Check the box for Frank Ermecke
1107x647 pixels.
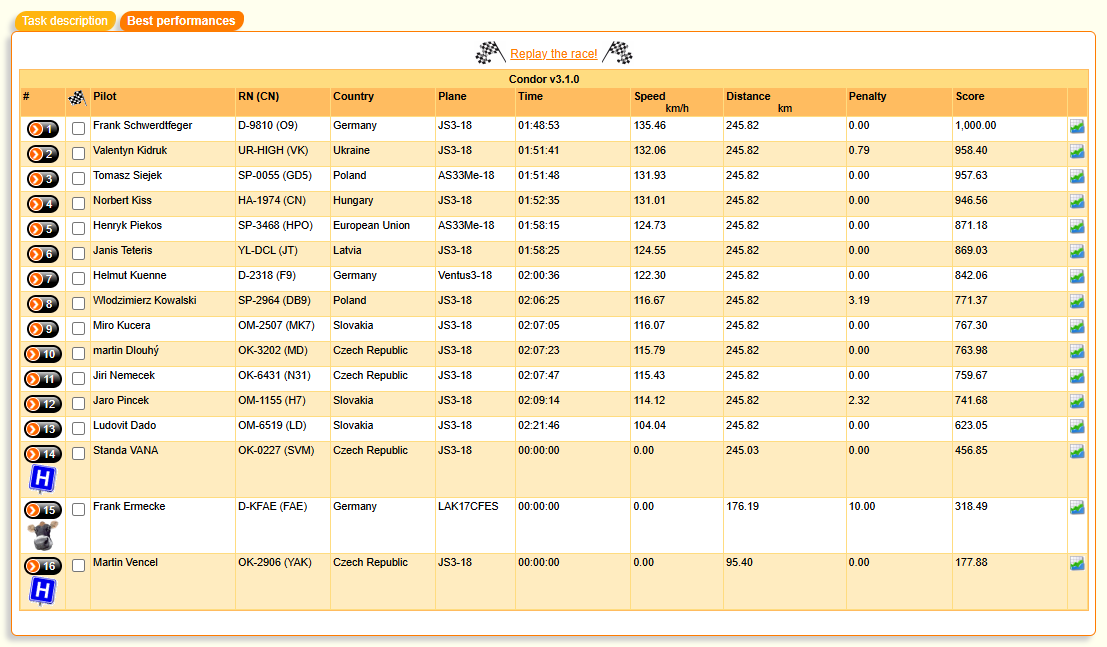pos(78,509)
